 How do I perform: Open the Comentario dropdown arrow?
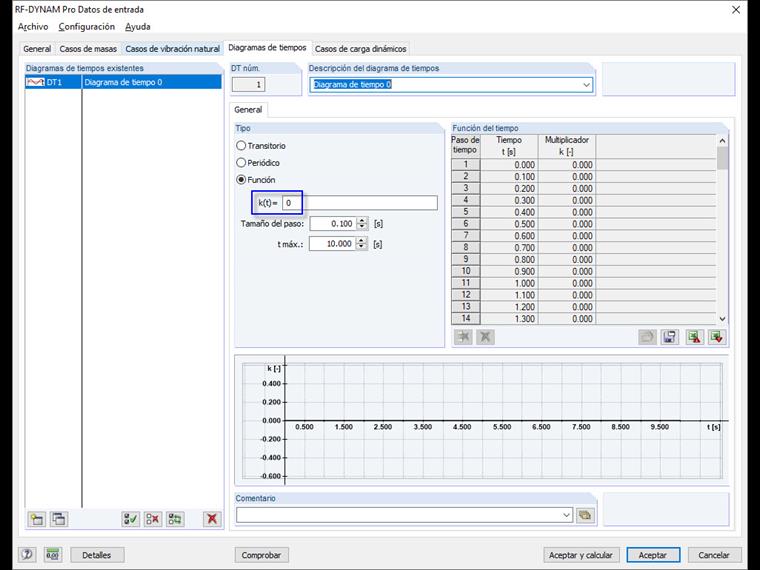[x=567, y=515]
